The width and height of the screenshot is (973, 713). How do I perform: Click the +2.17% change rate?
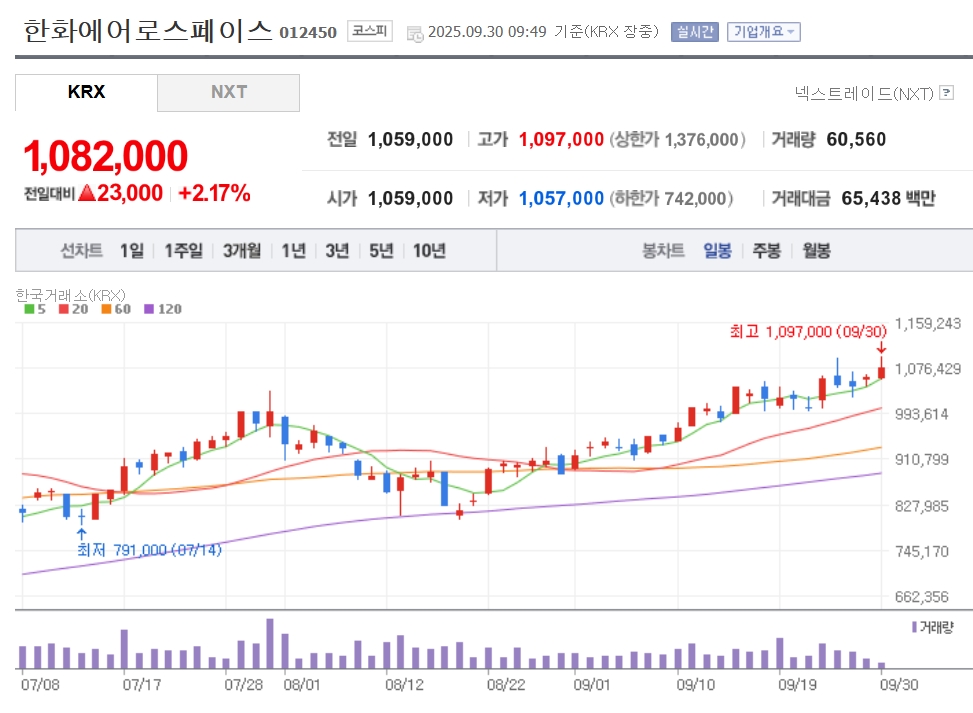pyautogui.click(x=214, y=193)
